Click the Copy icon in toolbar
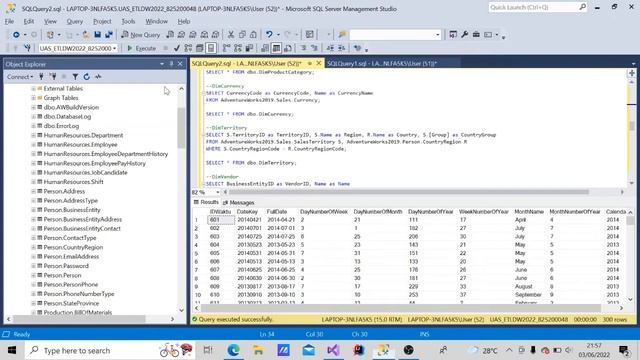640x360 pixels. pos(242,35)
